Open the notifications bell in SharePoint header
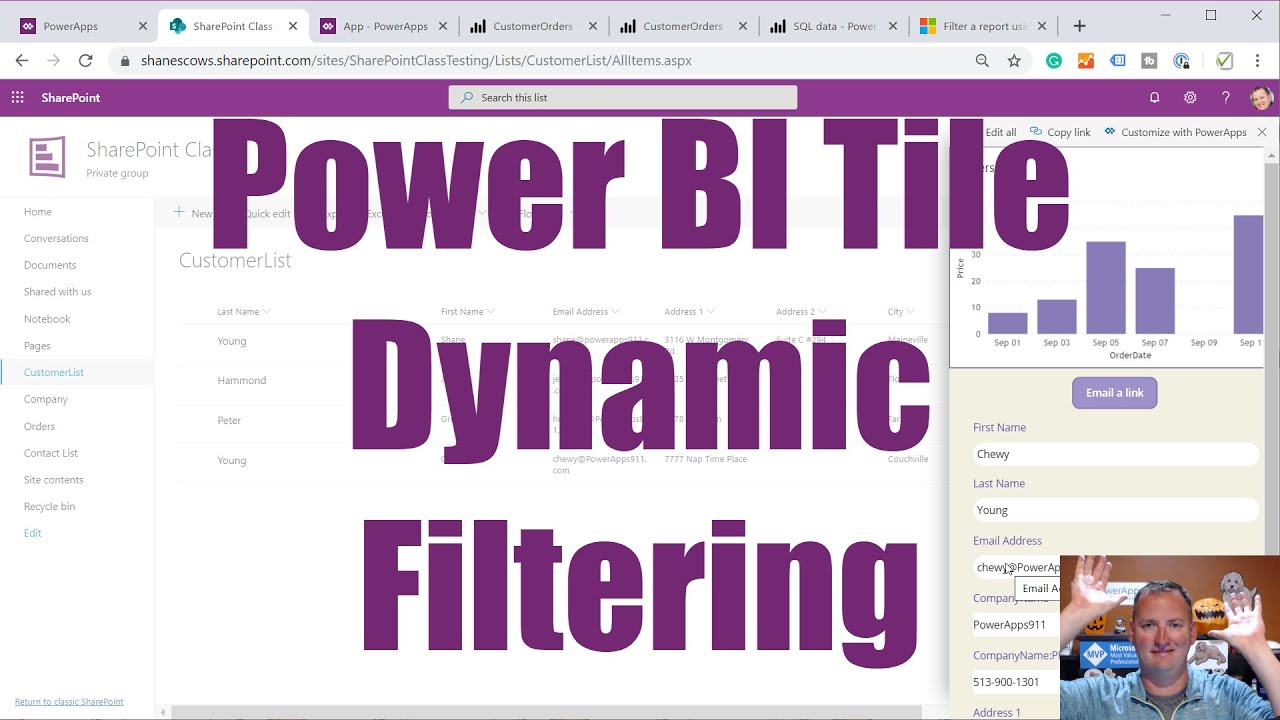The height and width of the screenshot is (720, 1280). (x=1154, y=97)
